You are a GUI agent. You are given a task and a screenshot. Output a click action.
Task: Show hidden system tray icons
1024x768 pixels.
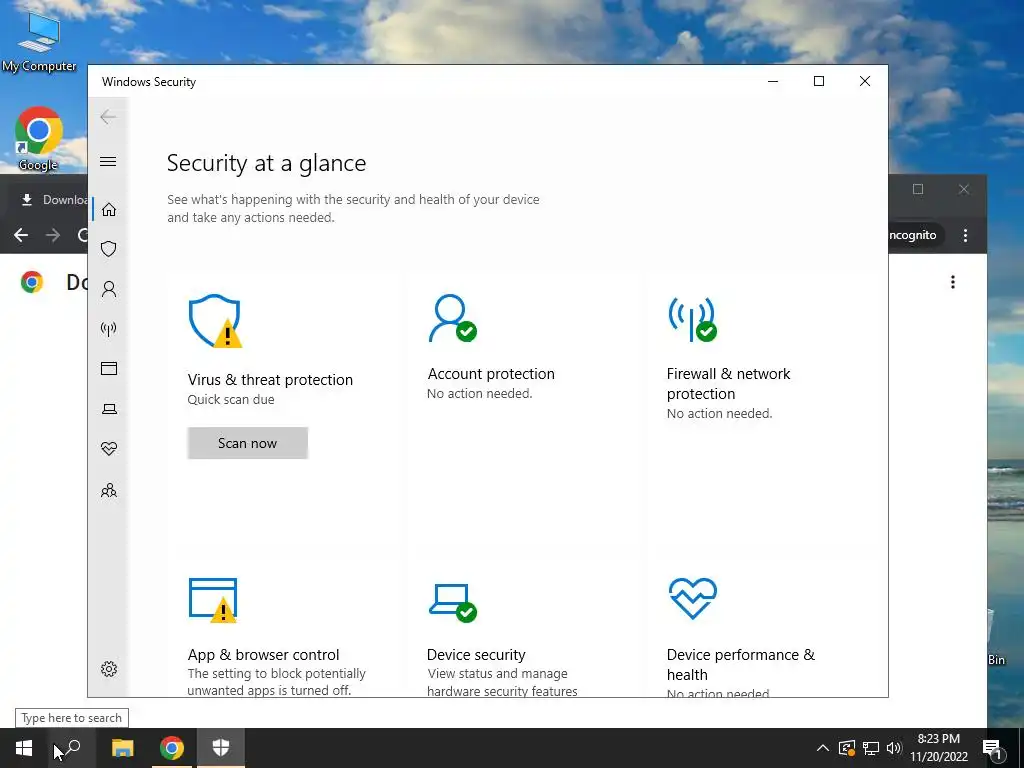[823, 748]
